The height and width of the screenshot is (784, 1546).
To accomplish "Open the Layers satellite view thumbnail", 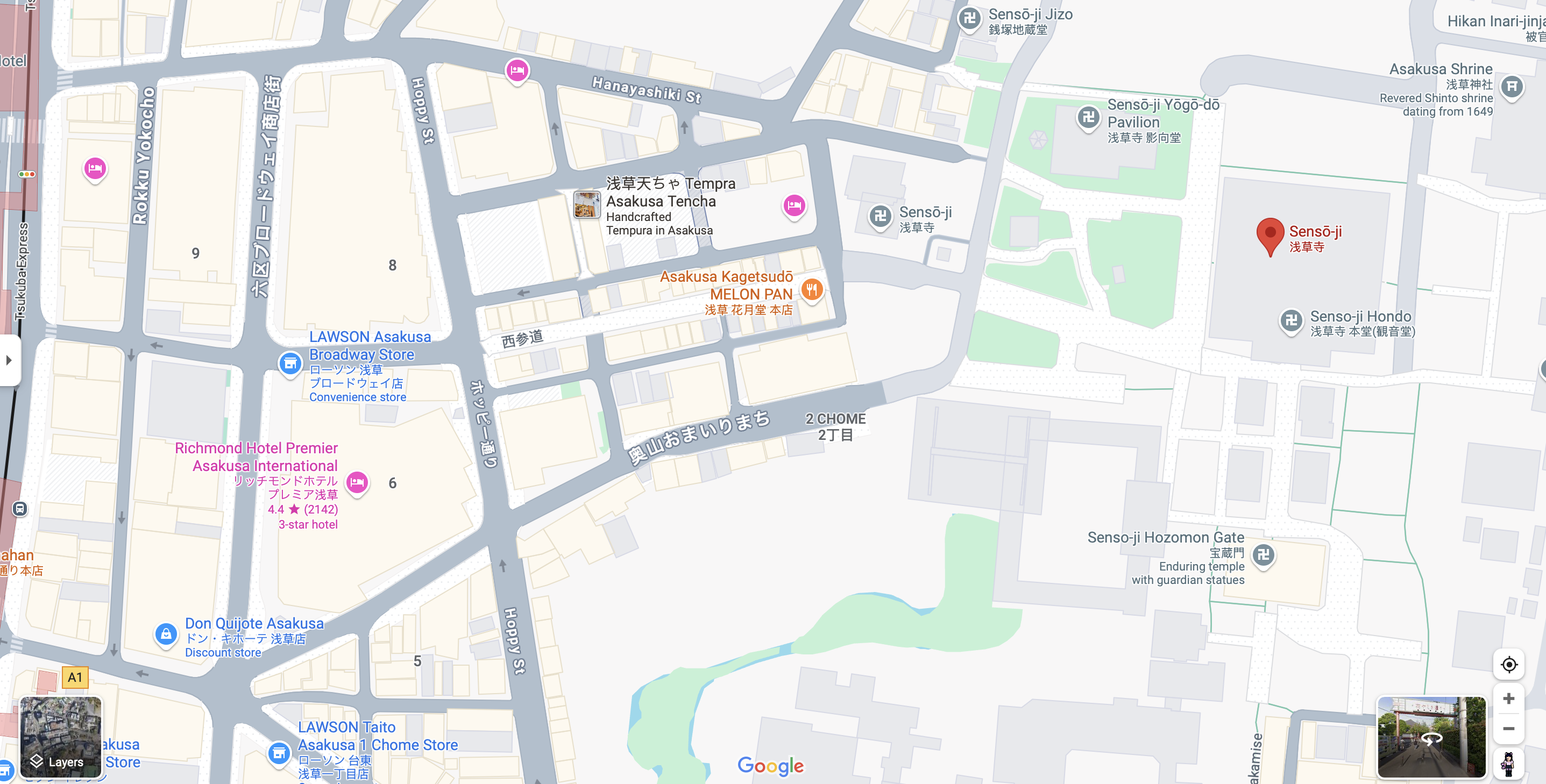I will (61, 737).
